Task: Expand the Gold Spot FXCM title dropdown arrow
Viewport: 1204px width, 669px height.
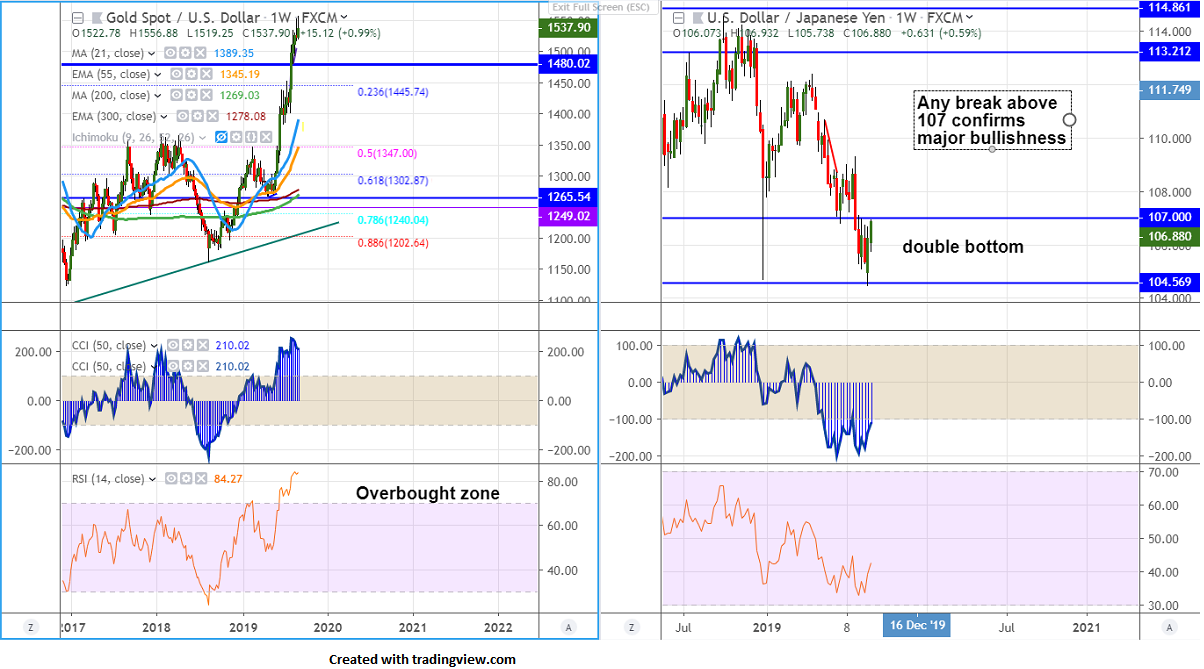Action: 344,17
